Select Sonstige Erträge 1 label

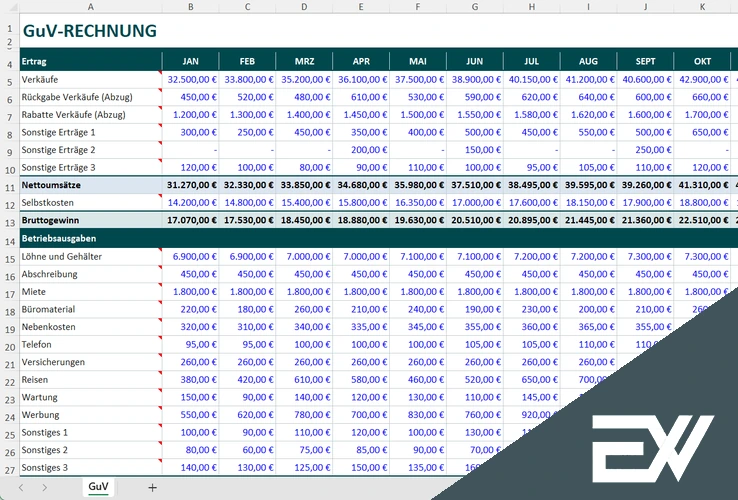tap(91, 132)
